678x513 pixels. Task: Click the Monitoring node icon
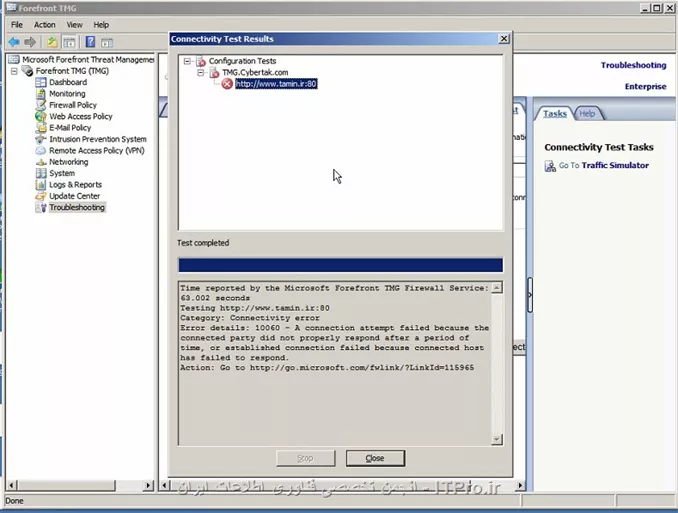[x=41, y=93]
